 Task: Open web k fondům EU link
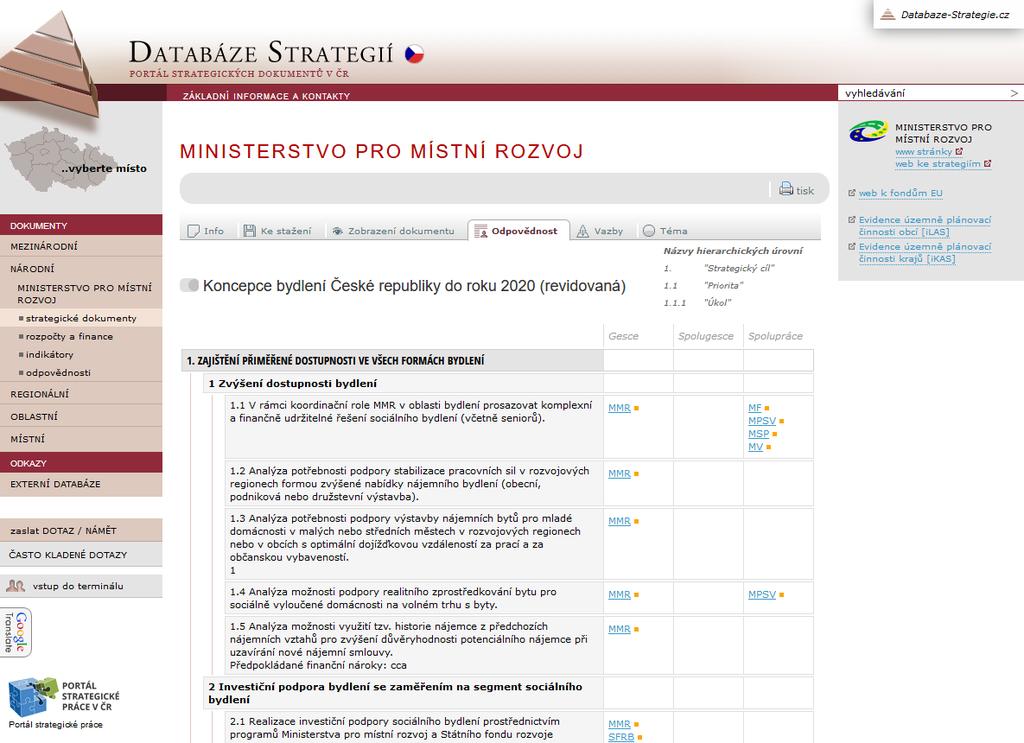click(901, 193)
